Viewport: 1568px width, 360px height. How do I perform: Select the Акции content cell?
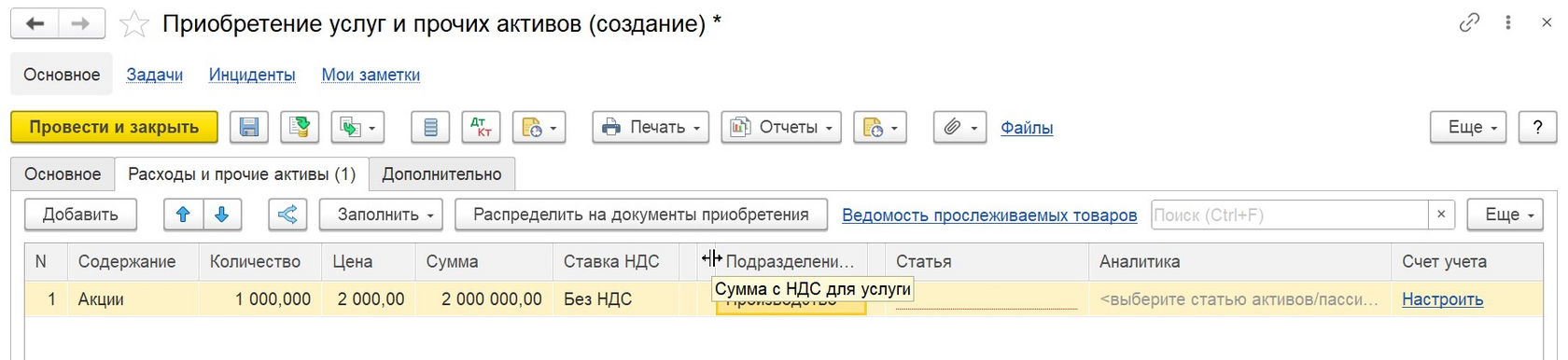click(x=133, y=299)
